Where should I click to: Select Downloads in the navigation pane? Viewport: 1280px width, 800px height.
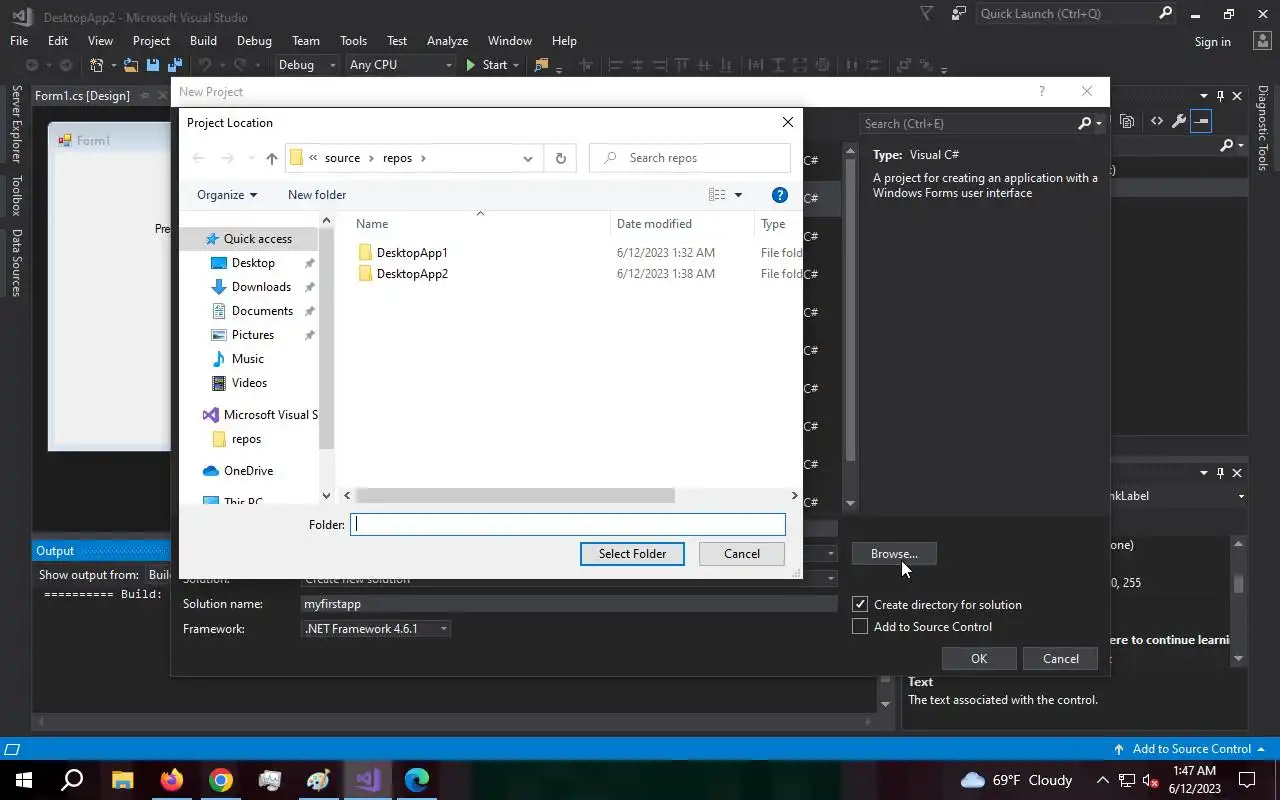click(x=260, y=287)
